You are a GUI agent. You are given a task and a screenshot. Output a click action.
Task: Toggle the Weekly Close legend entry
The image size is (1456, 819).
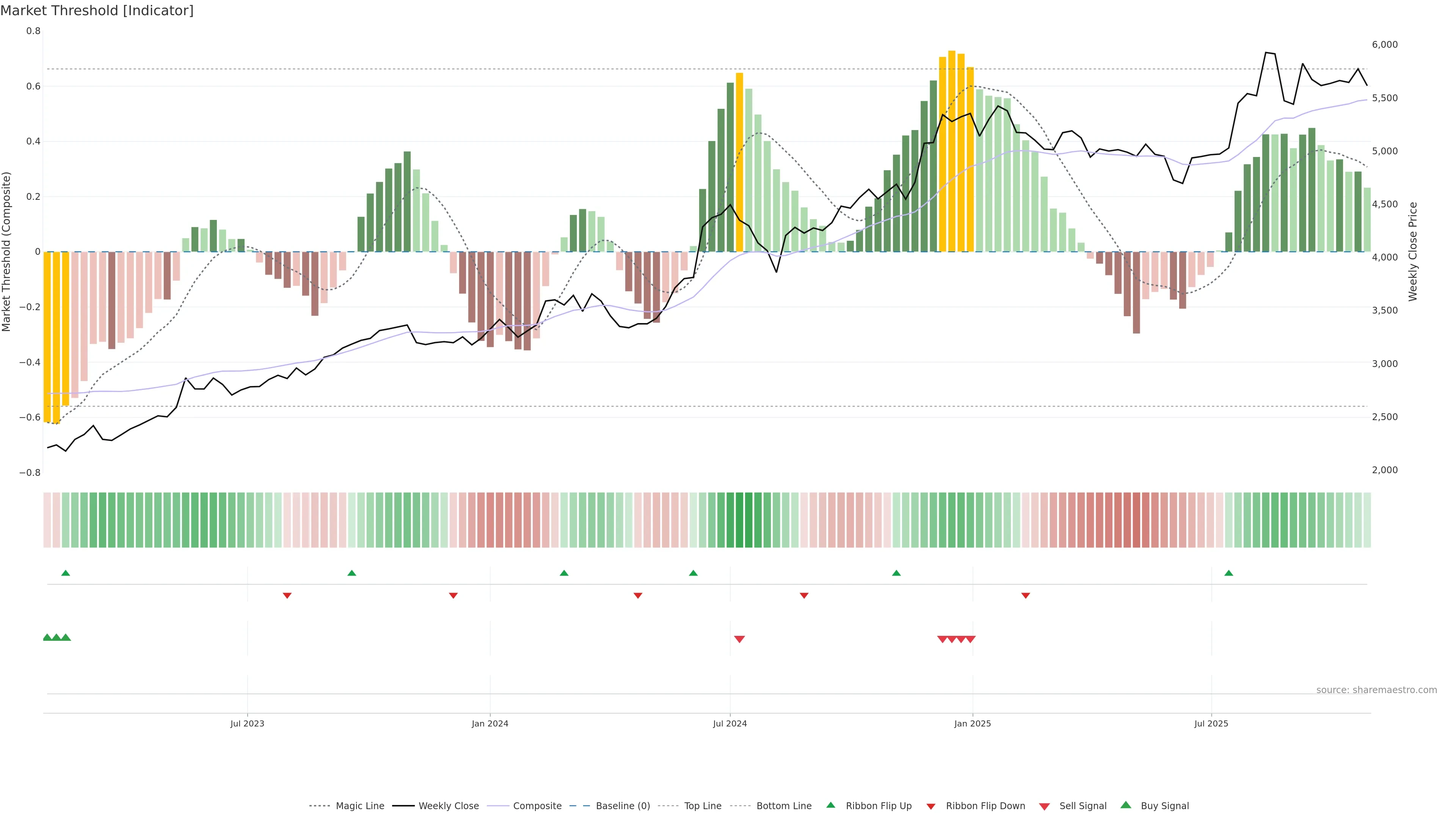(448, 806)
